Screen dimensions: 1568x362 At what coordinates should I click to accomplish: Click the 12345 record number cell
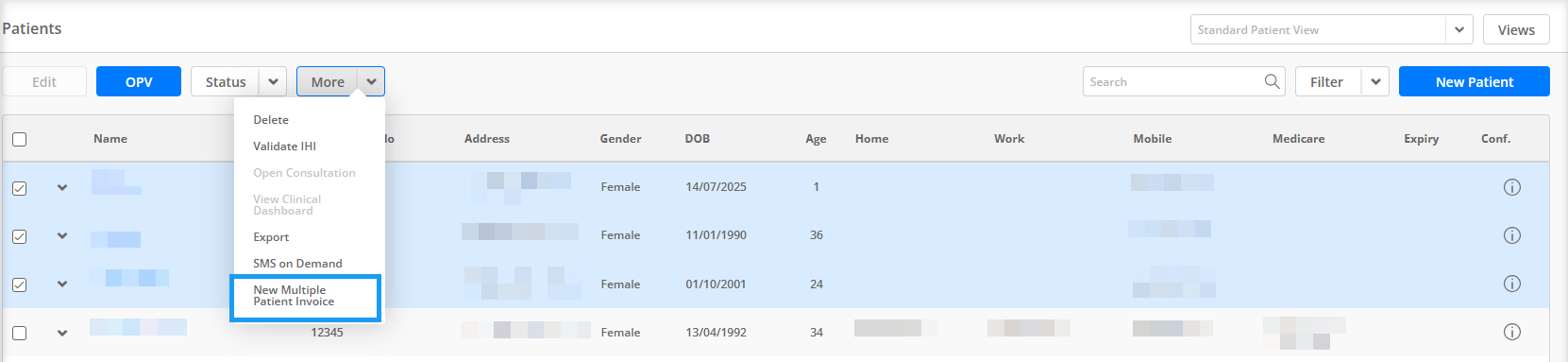[x=328, y=332]
